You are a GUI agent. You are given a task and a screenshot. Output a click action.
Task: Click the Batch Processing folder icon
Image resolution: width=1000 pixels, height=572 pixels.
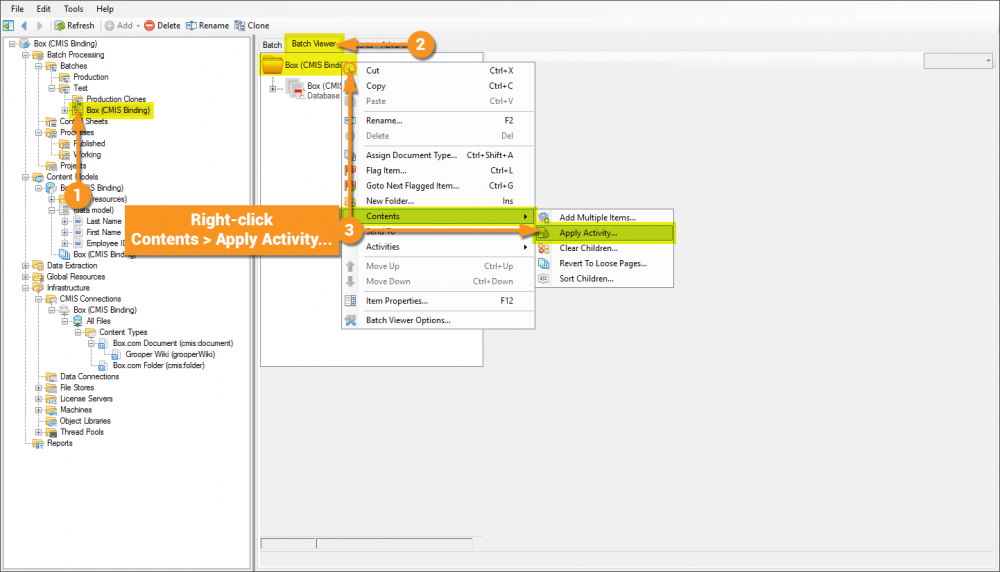click(x=38, y=55)
